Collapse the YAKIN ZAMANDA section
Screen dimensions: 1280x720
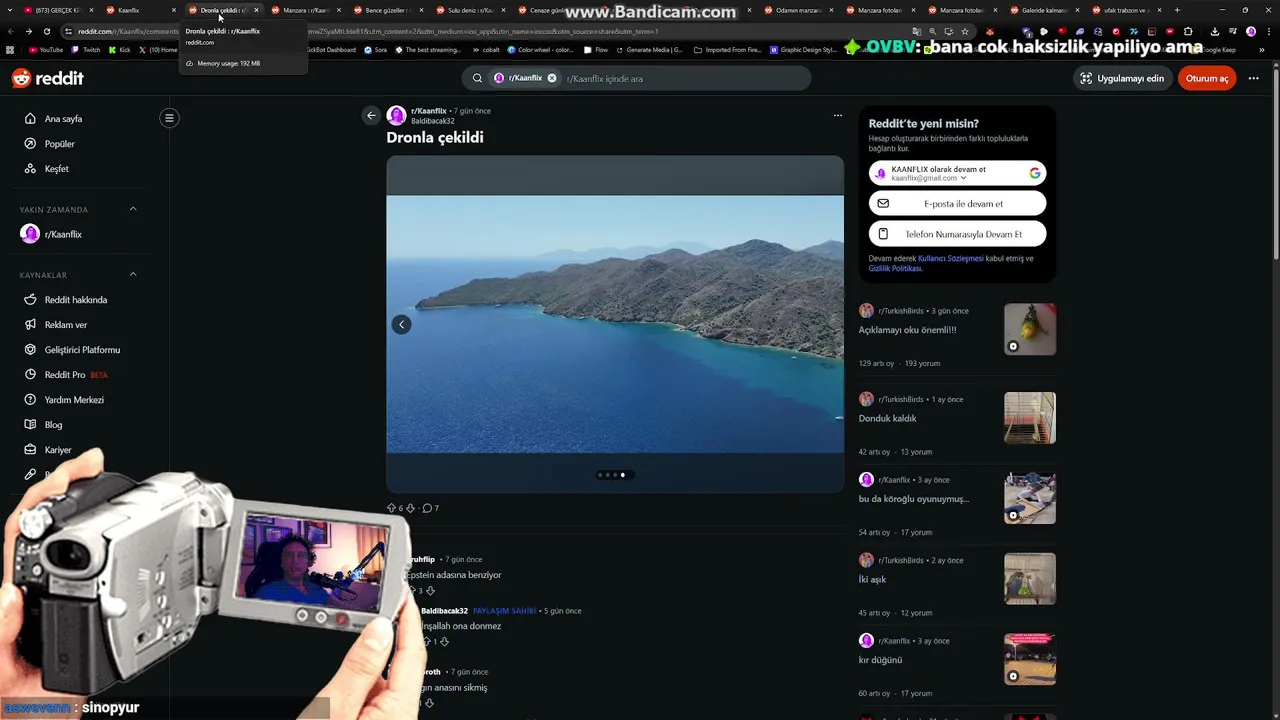click(133, 209)
